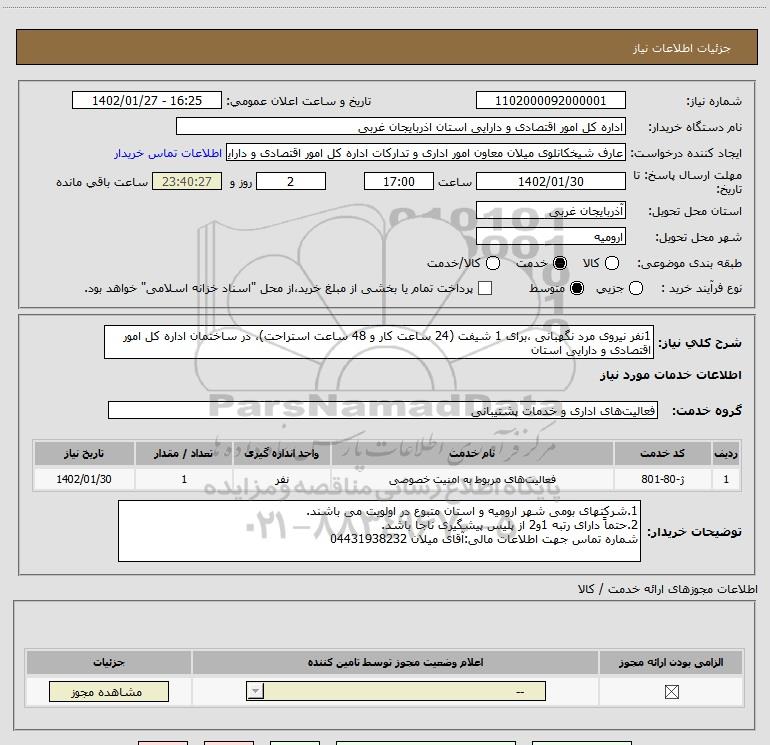Image resolution: width=770 pixels, height=745 pixels.
Task: Click the تاریخ نیاز column header
Action: click(x=84, y=453)
